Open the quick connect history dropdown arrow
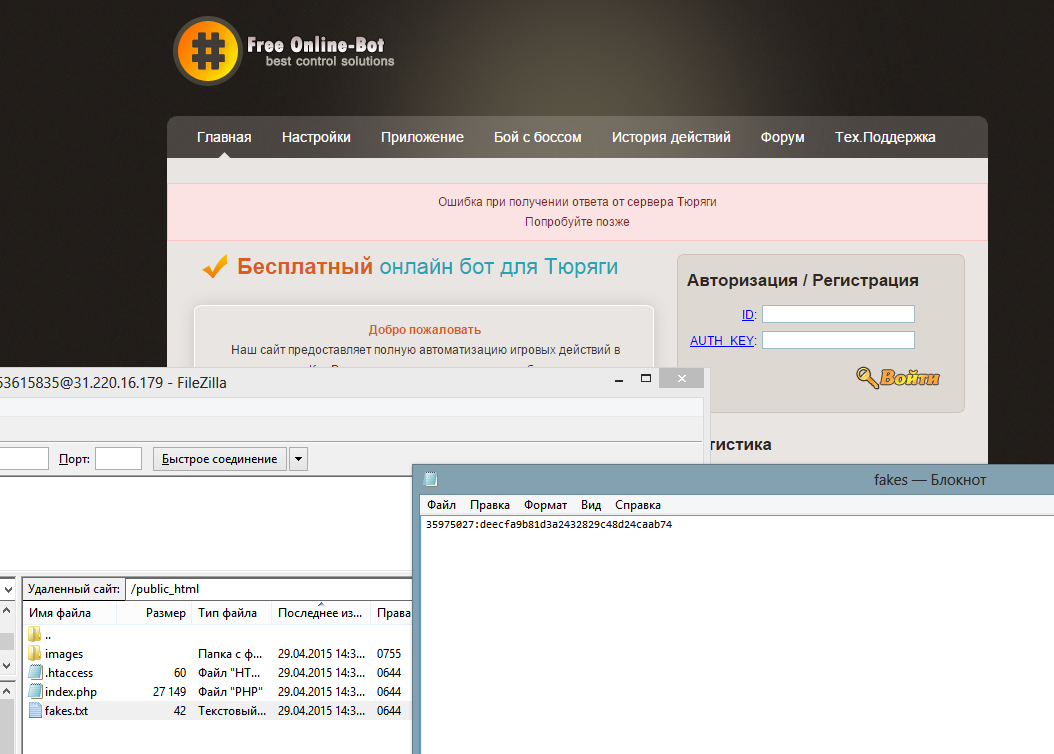The width and height of the screenshot is (1054, 754). click(x=298, y=459)
